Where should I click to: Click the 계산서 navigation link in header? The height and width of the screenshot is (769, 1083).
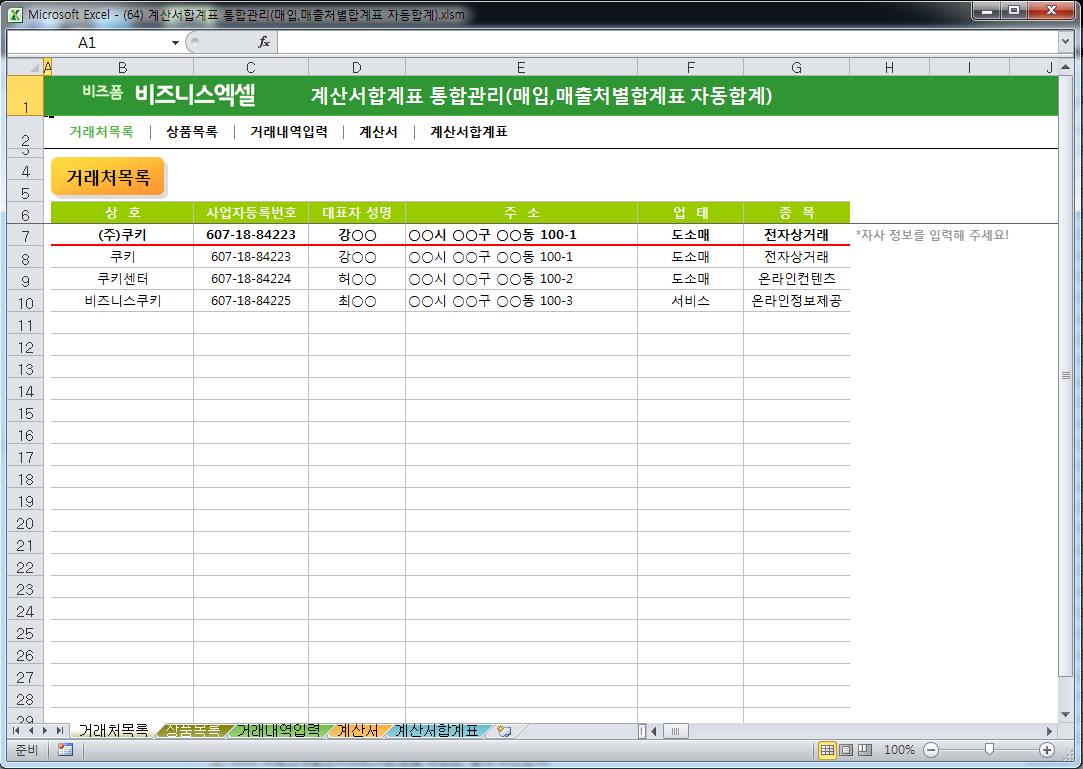378,132
